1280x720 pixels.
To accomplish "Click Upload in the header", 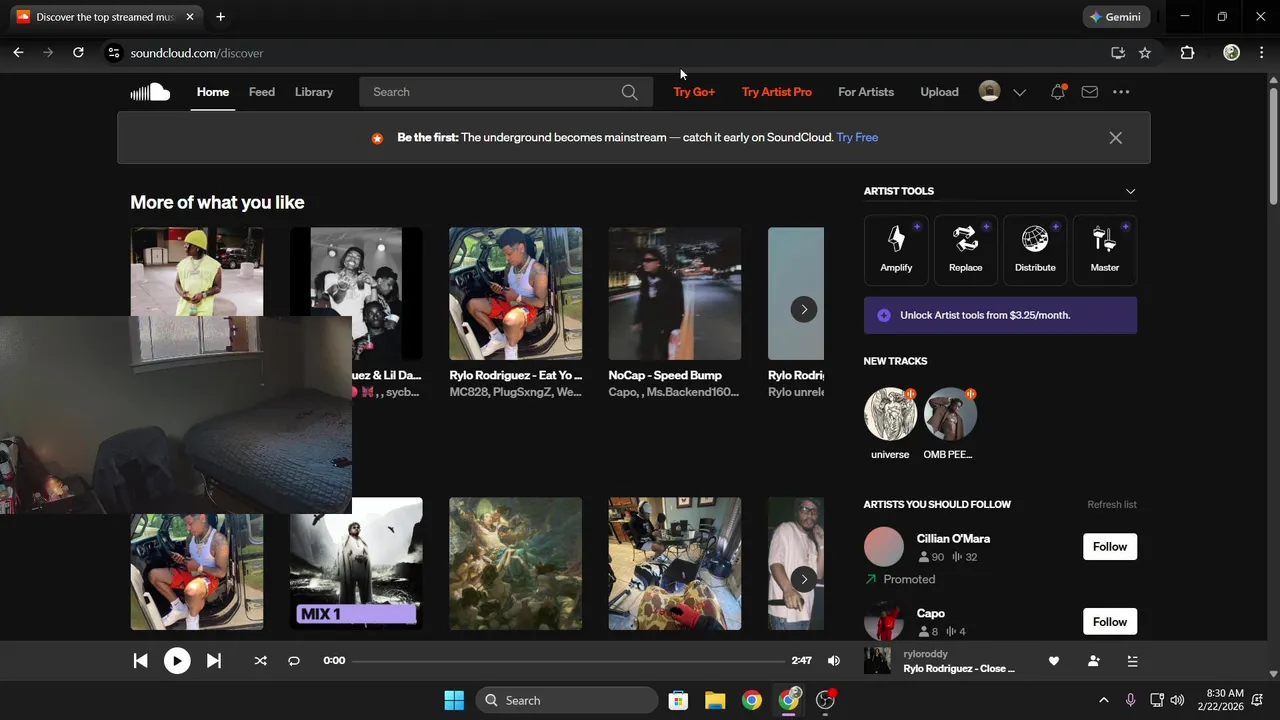I will click(939, 92).
